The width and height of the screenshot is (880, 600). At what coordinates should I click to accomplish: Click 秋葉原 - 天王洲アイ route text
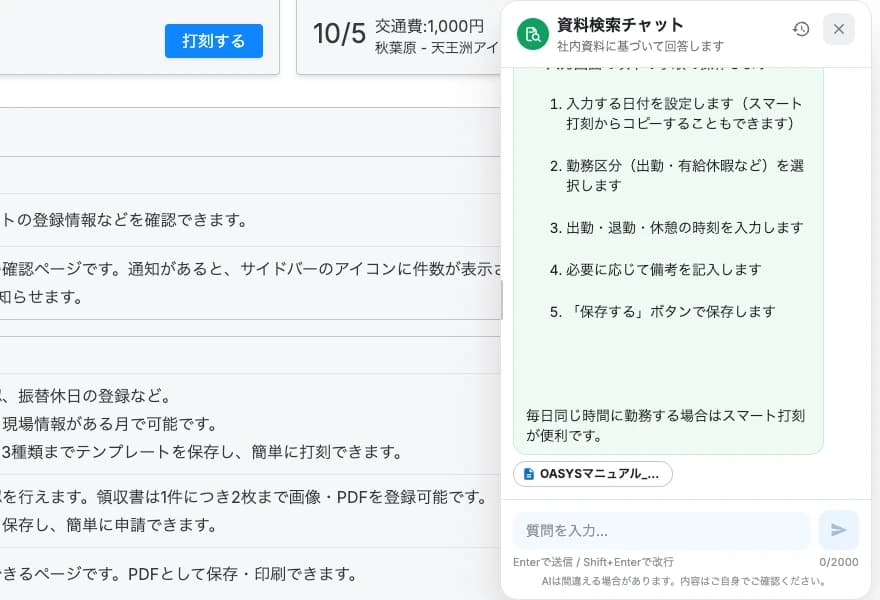click(x=437, y=48)
